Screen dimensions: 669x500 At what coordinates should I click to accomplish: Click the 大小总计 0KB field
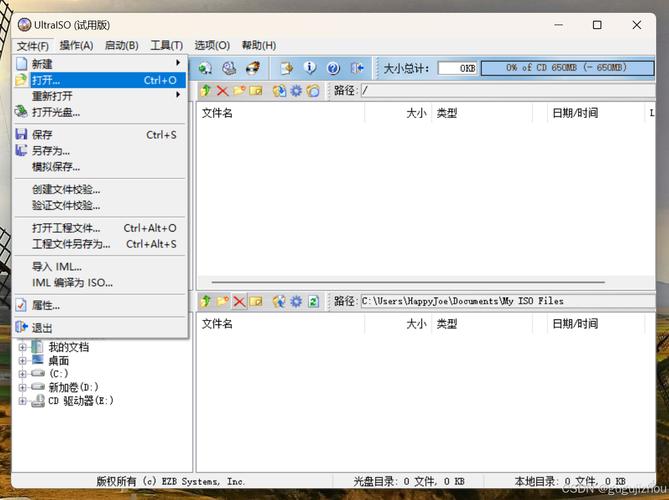pyautogui.click(x=457, y=68)
